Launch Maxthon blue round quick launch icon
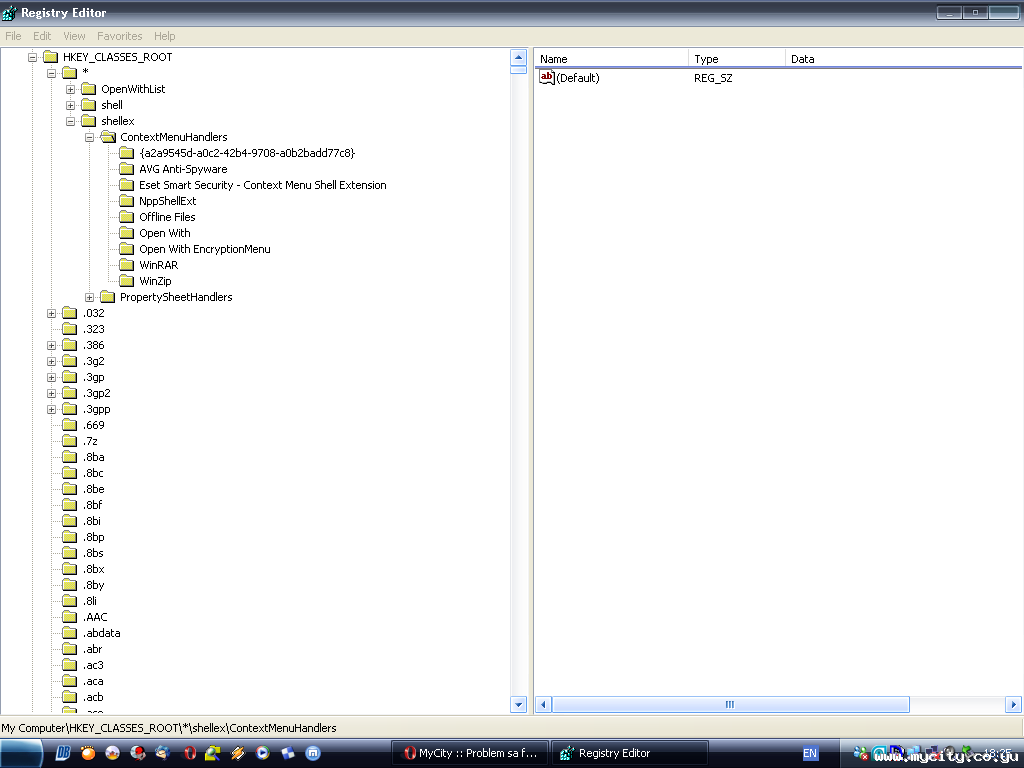1024x768 pixels. coord(313,753)
